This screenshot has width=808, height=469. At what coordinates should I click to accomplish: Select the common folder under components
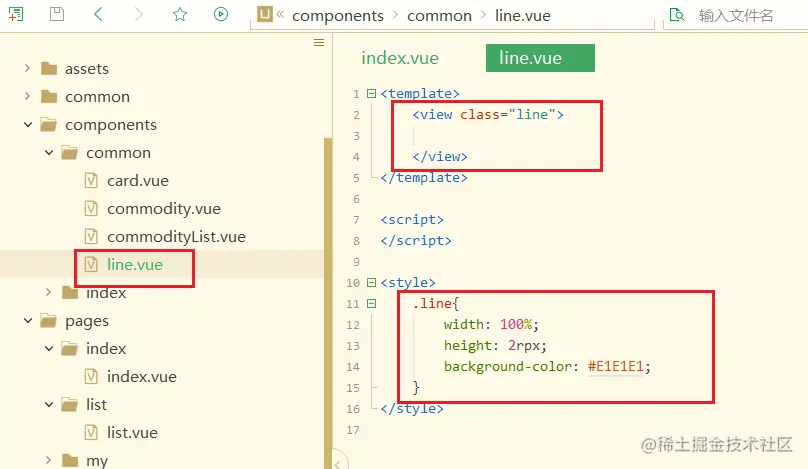[x=119, y=153]
